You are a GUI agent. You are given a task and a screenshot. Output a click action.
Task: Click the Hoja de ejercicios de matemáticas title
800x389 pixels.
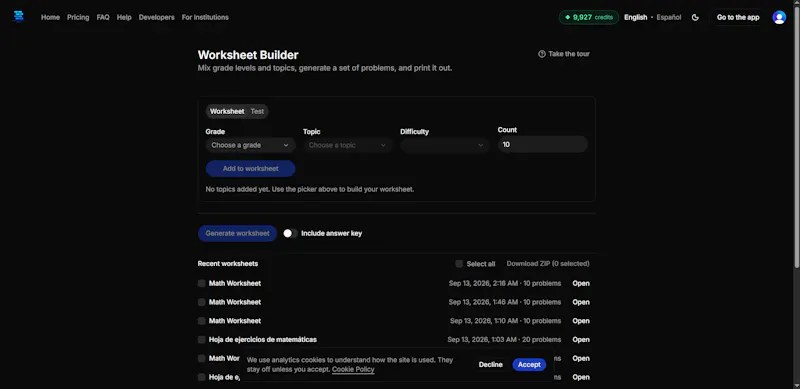pyautogui.click(x=263, y=339)
